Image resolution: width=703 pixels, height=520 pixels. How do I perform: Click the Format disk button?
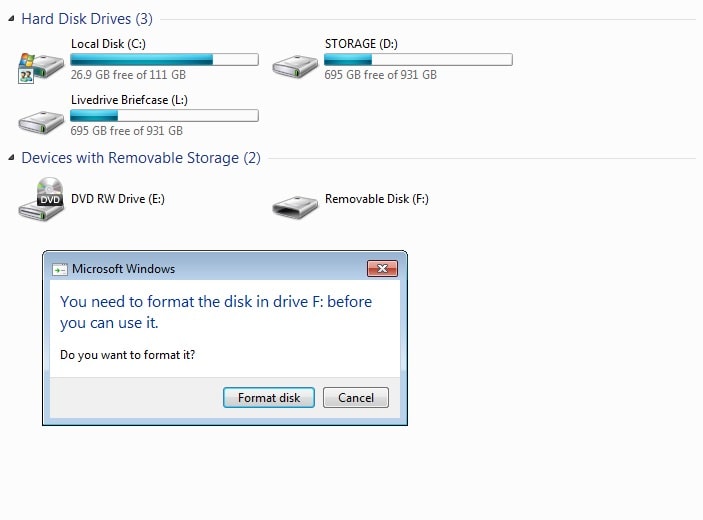click(x=269, y=398)
